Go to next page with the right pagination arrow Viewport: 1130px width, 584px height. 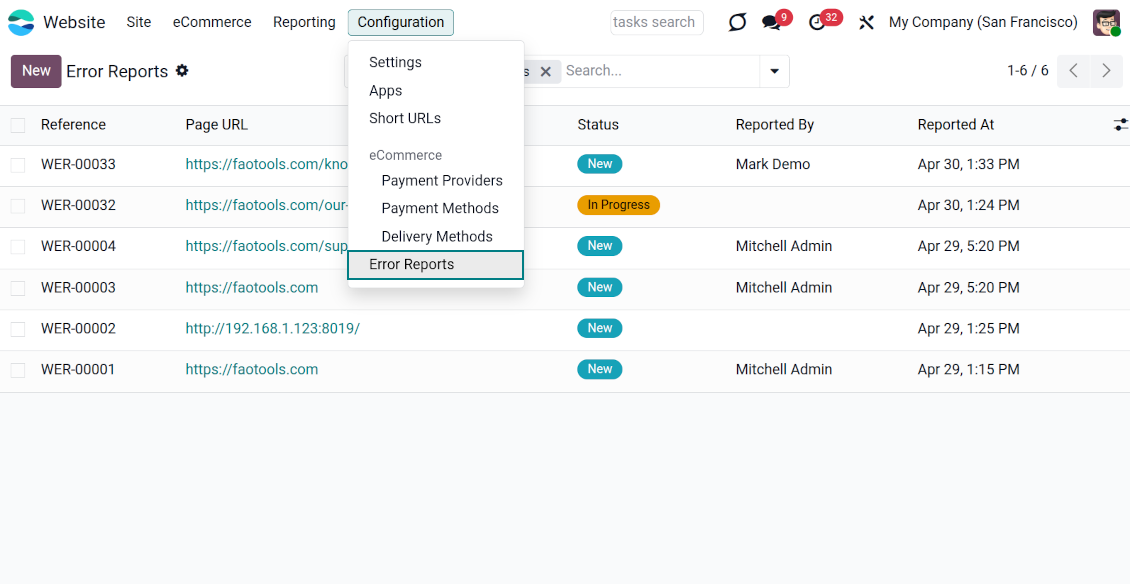[x=1106, y=71]
